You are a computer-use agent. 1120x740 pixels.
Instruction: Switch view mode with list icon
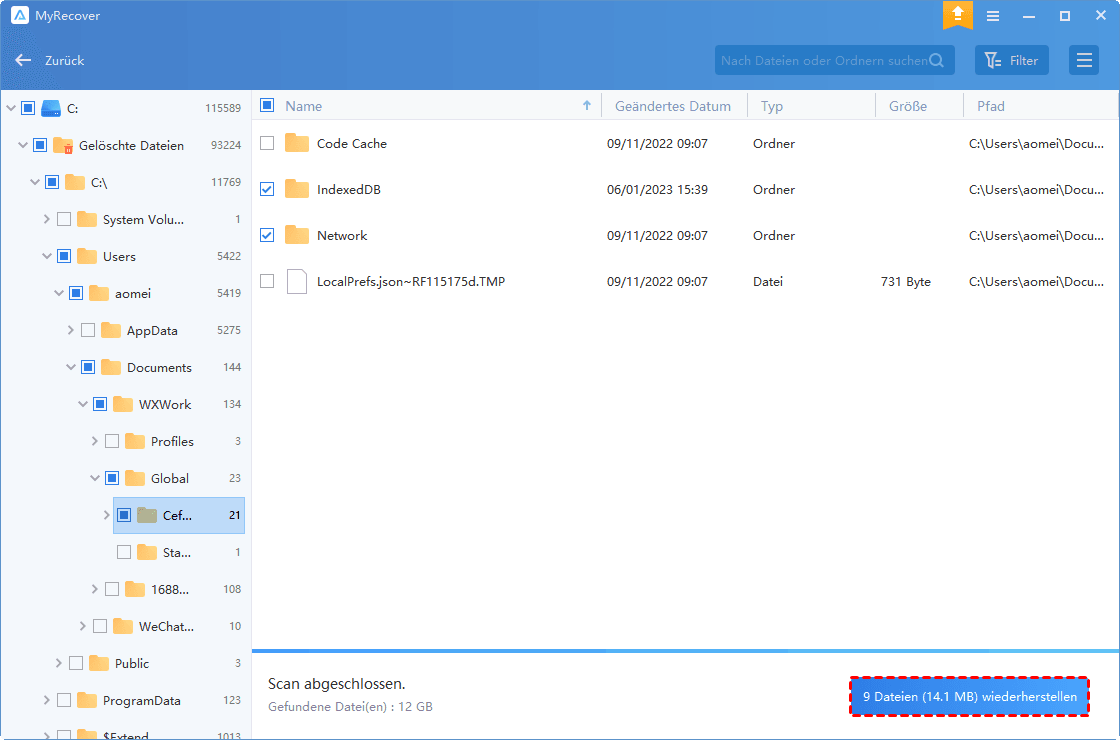1083,60
